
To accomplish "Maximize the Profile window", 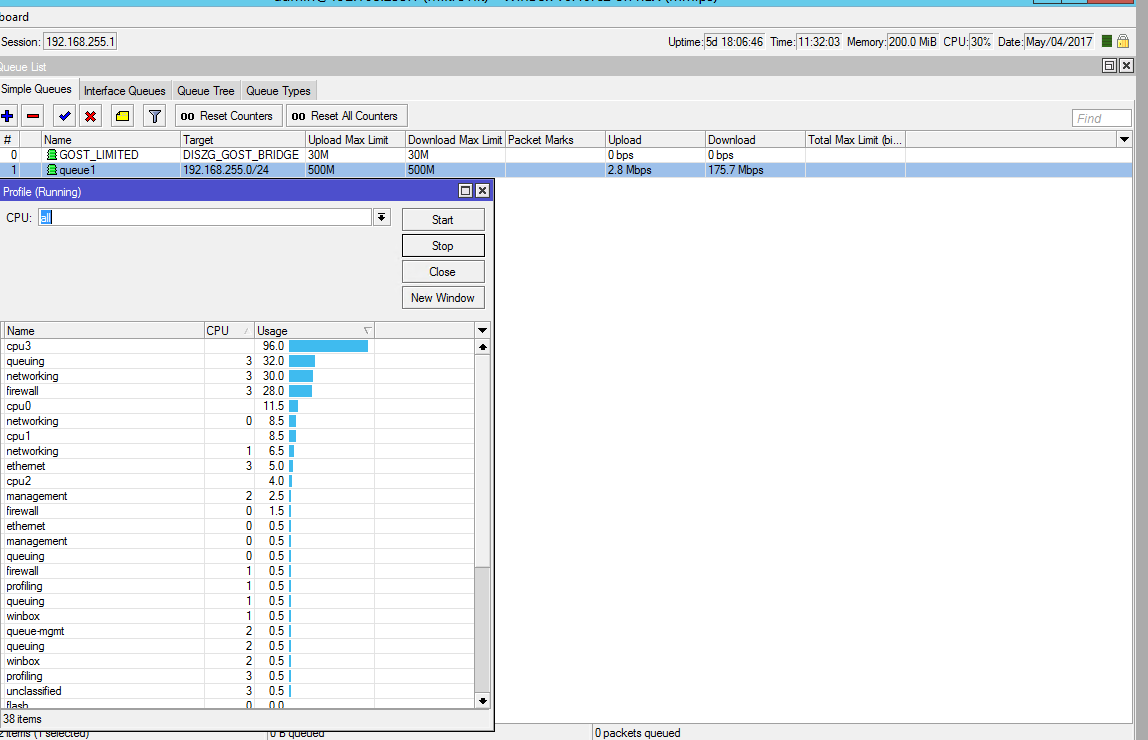I will (465, 191).
